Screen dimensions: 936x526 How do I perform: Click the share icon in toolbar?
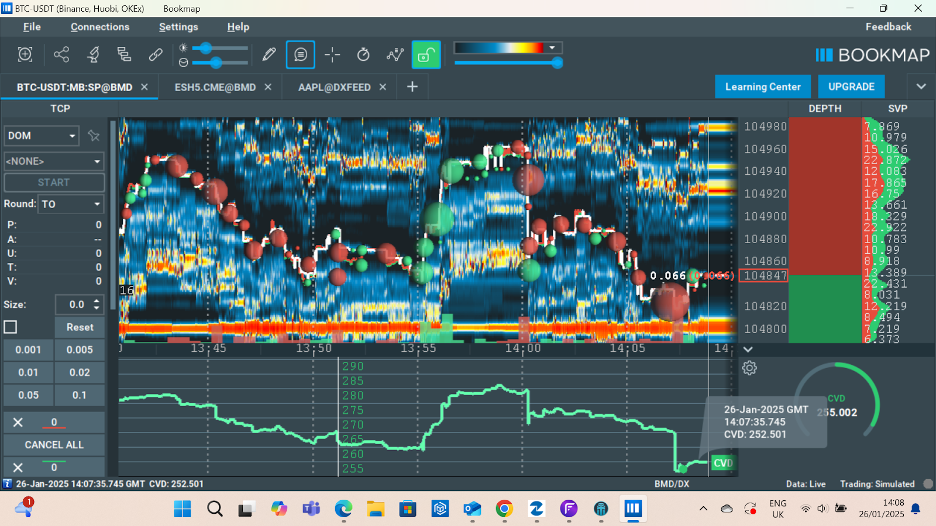pyautogui.click(x=61, y=54)
